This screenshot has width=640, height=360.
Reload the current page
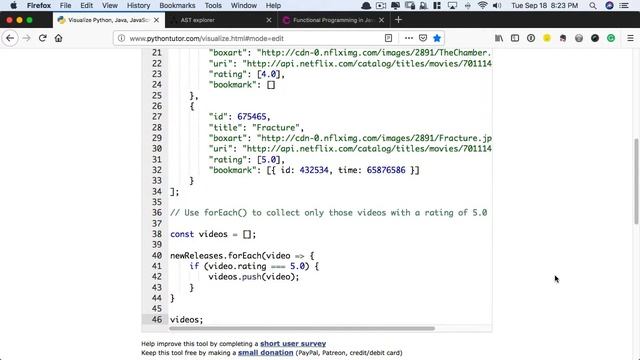coord(42,38)
